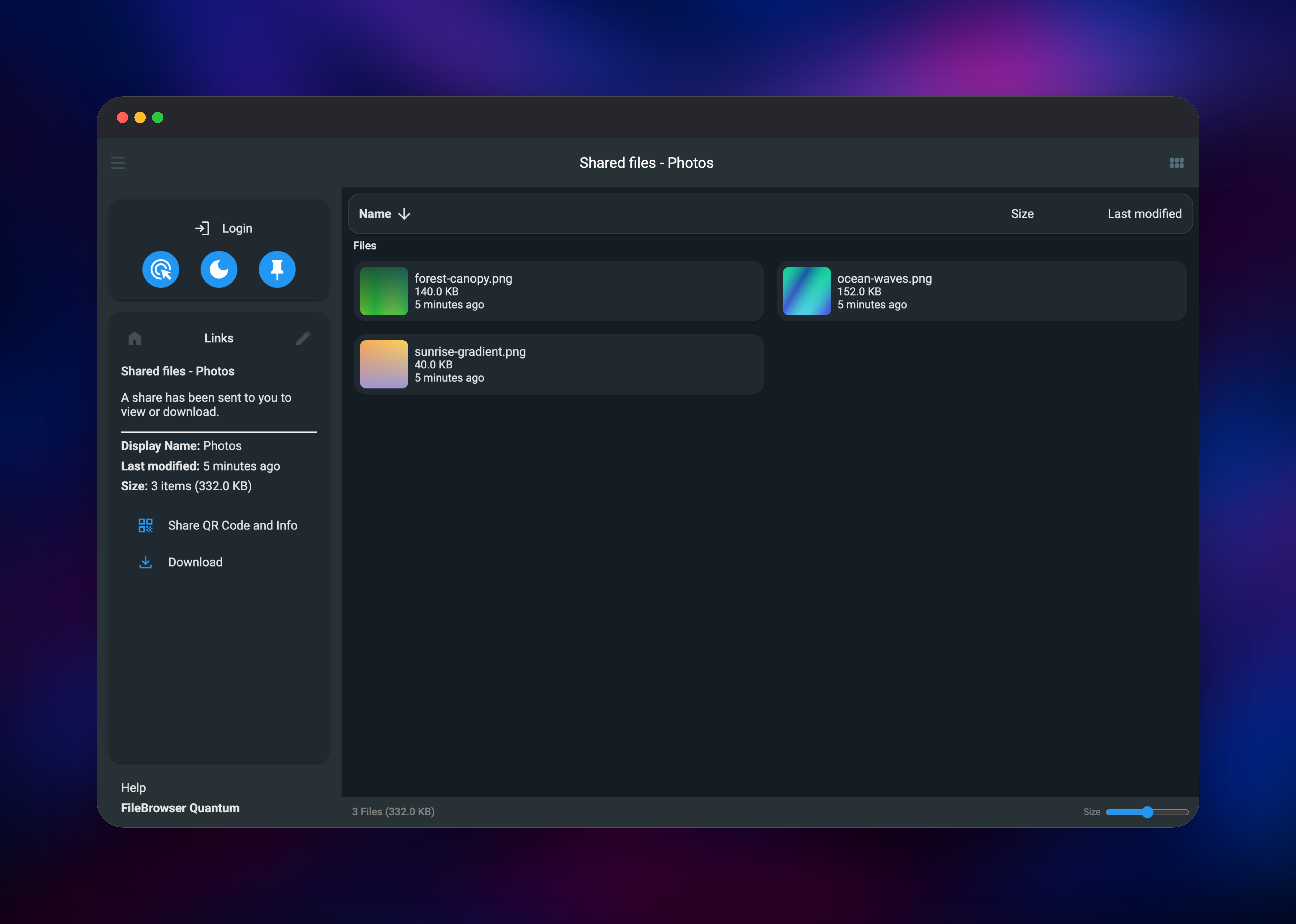The width and height of the screenshot is (1296, 924).
Task: Click the Shared files - Photos header title
Action: click(x=647, y=163)
